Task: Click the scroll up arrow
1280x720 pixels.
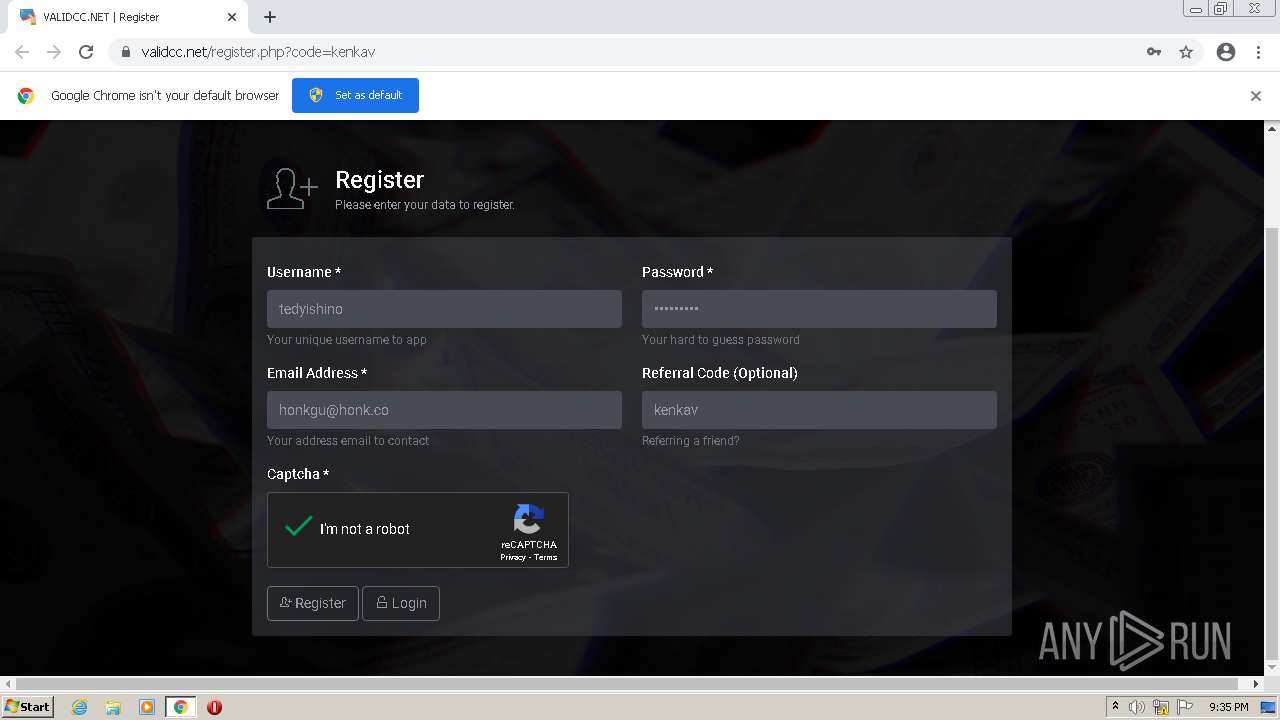Action: click(x=1272, y=128)
